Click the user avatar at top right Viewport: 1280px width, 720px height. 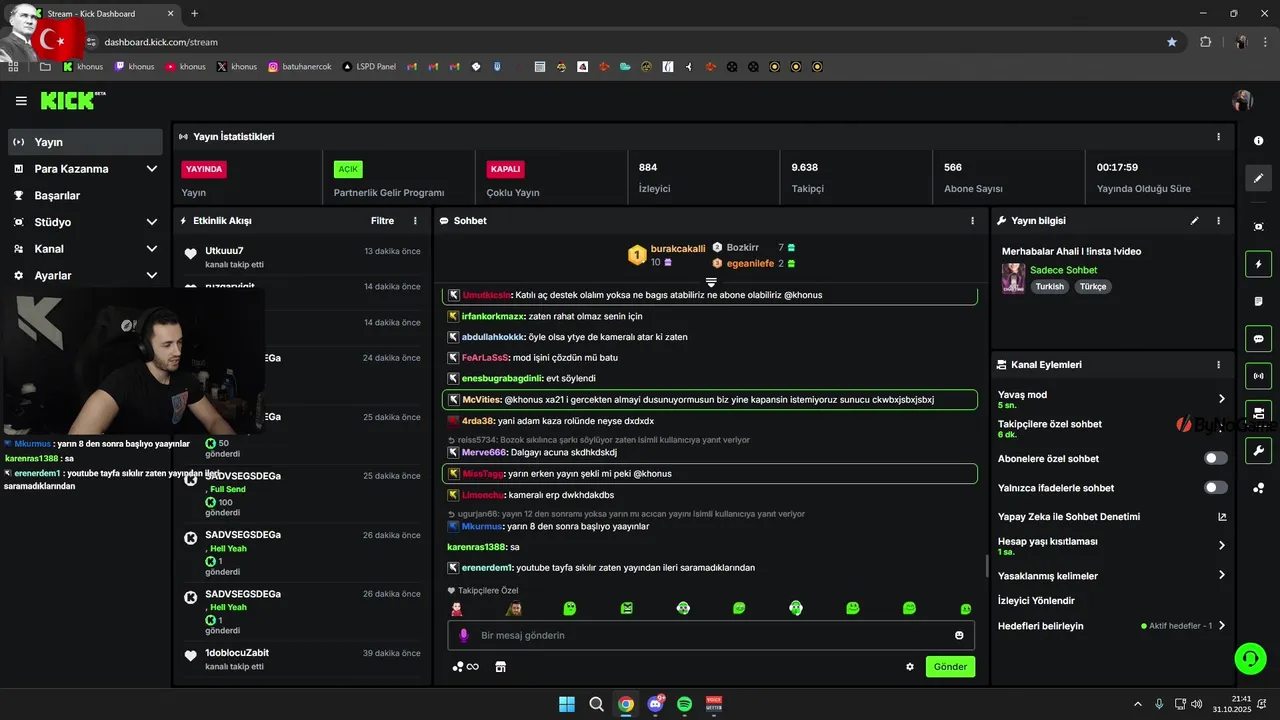pyautogui.click(x=1243, y=101)
